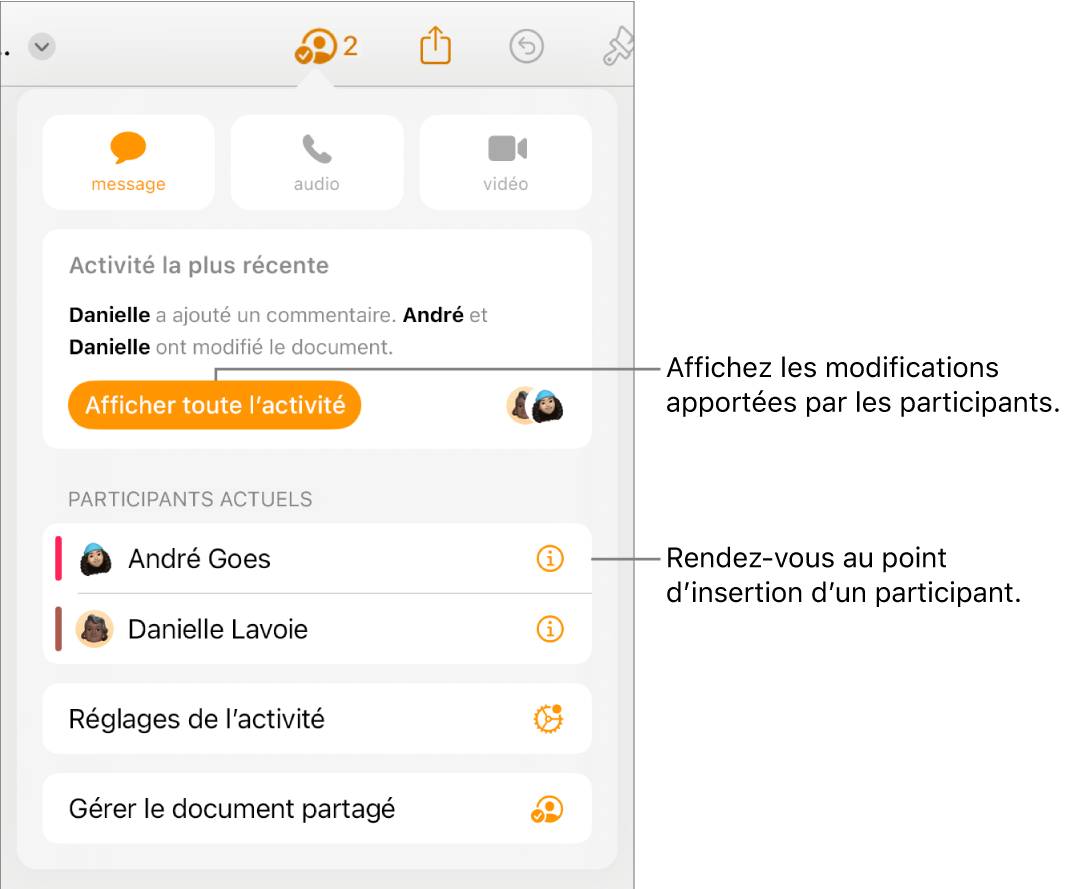The width and height of the screenshot is (1084, 889).
Task: Open Gérer le document partagé
Action: [317, 808]
